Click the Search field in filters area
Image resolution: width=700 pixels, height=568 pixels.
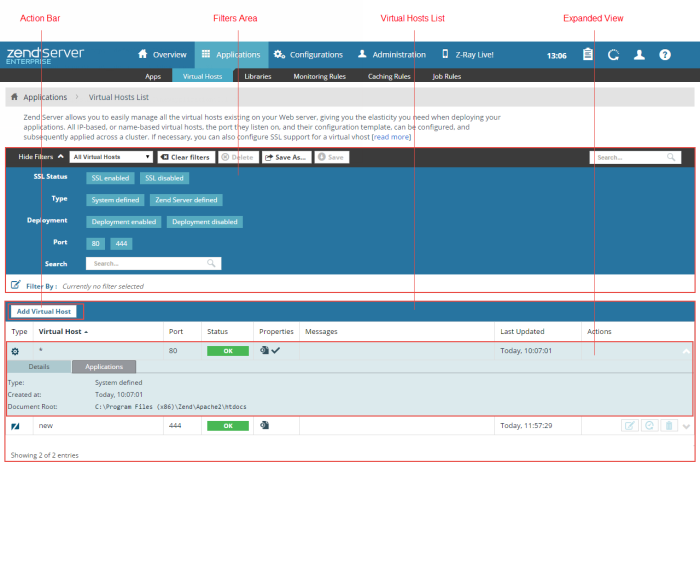(148, 264)
